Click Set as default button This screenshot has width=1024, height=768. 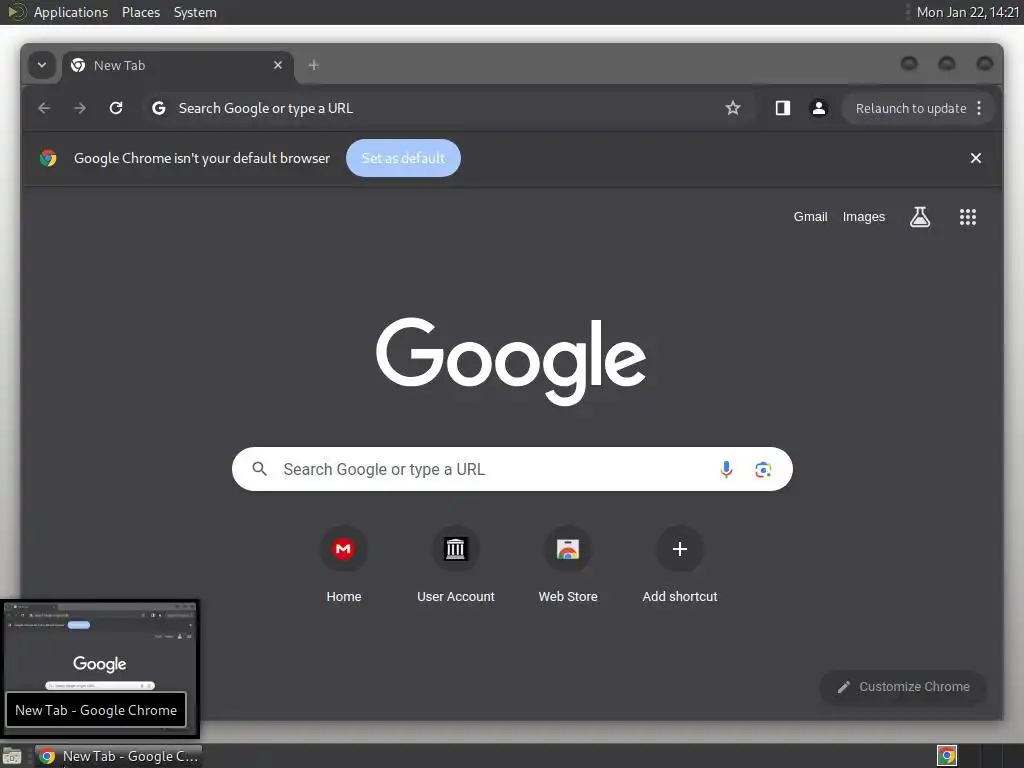pyautogui.click(x=403, y=158)
